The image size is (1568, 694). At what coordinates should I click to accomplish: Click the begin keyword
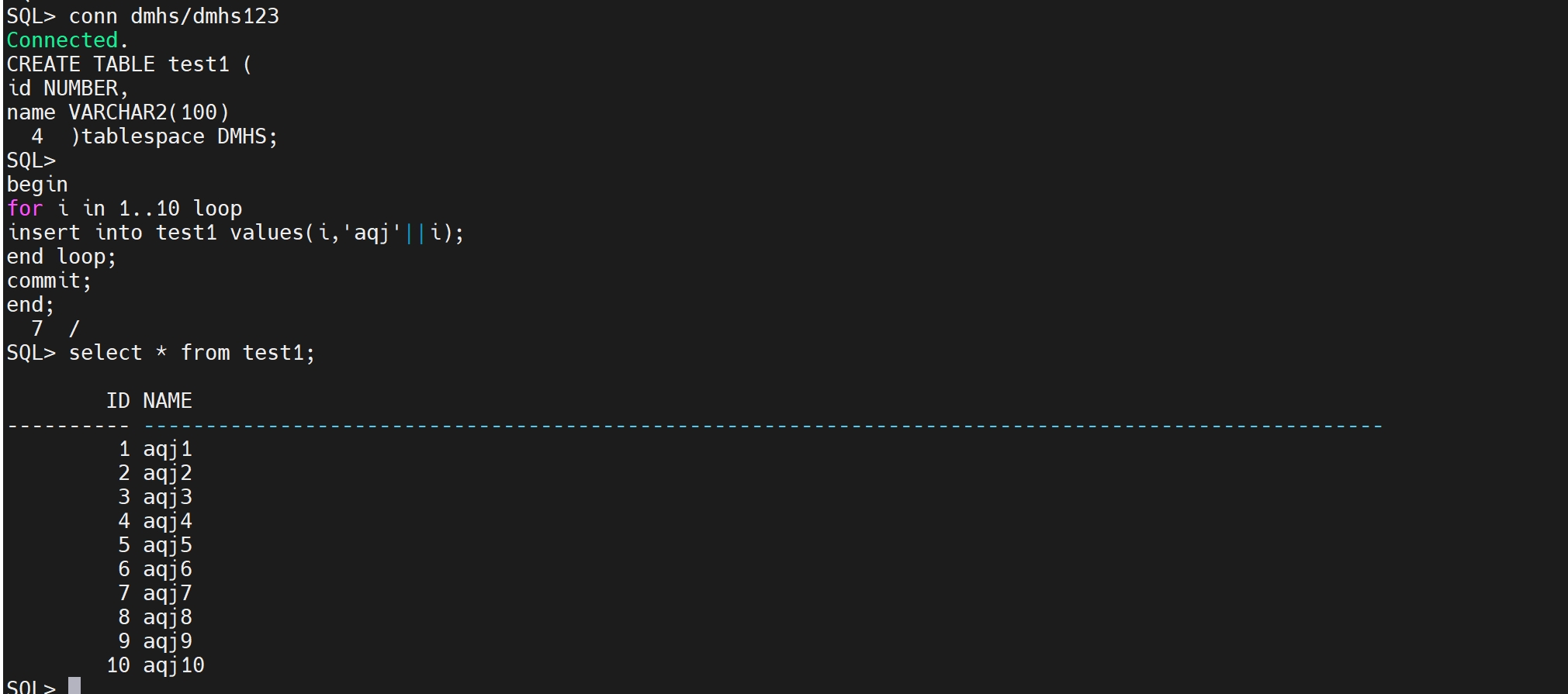coord(37,185)
